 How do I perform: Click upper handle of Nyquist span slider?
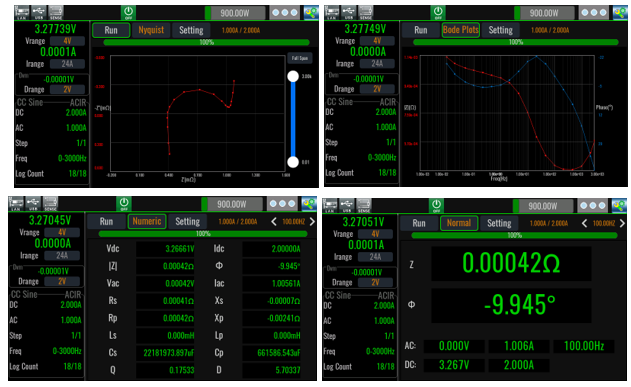point(293,76)
